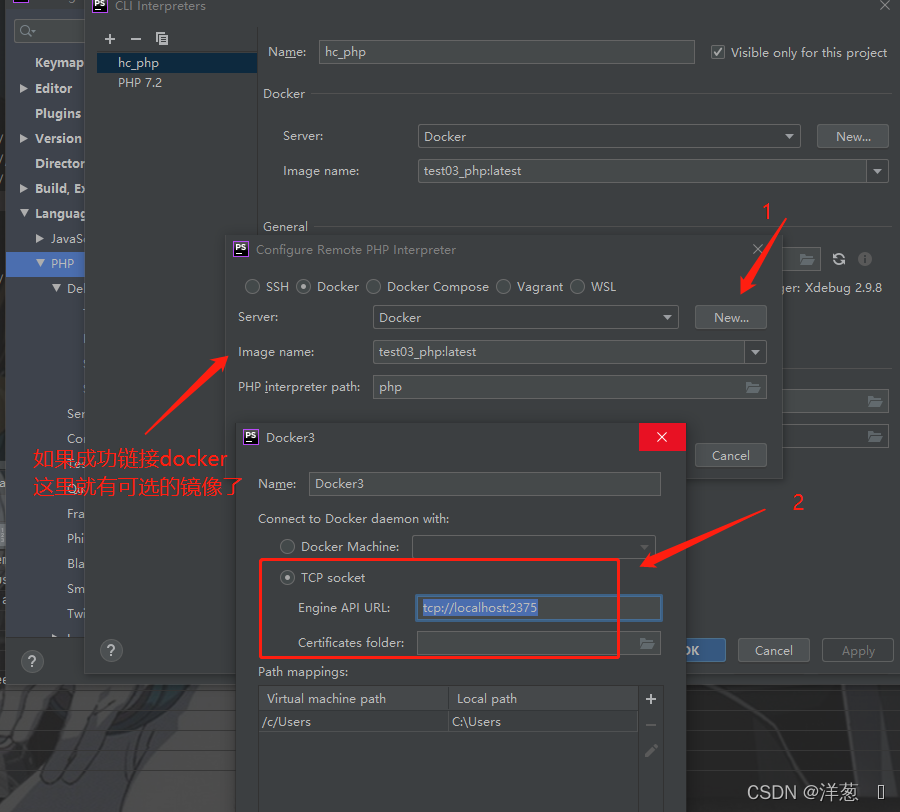Toggle Visible only for this project
900x812 pixels.
click(717, 52)
